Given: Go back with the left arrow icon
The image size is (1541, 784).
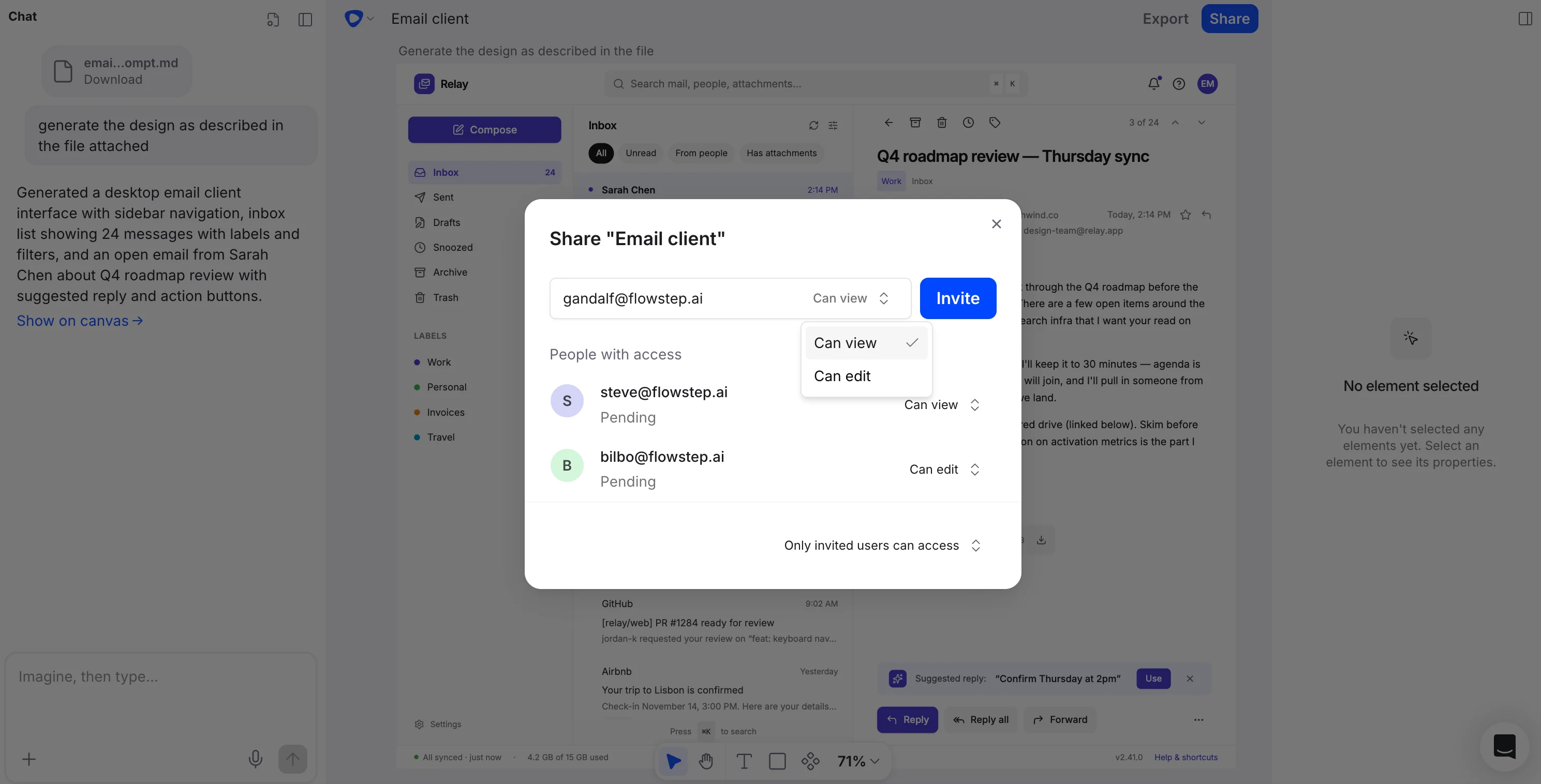Looking at the screenshot, I should (889, 123).
